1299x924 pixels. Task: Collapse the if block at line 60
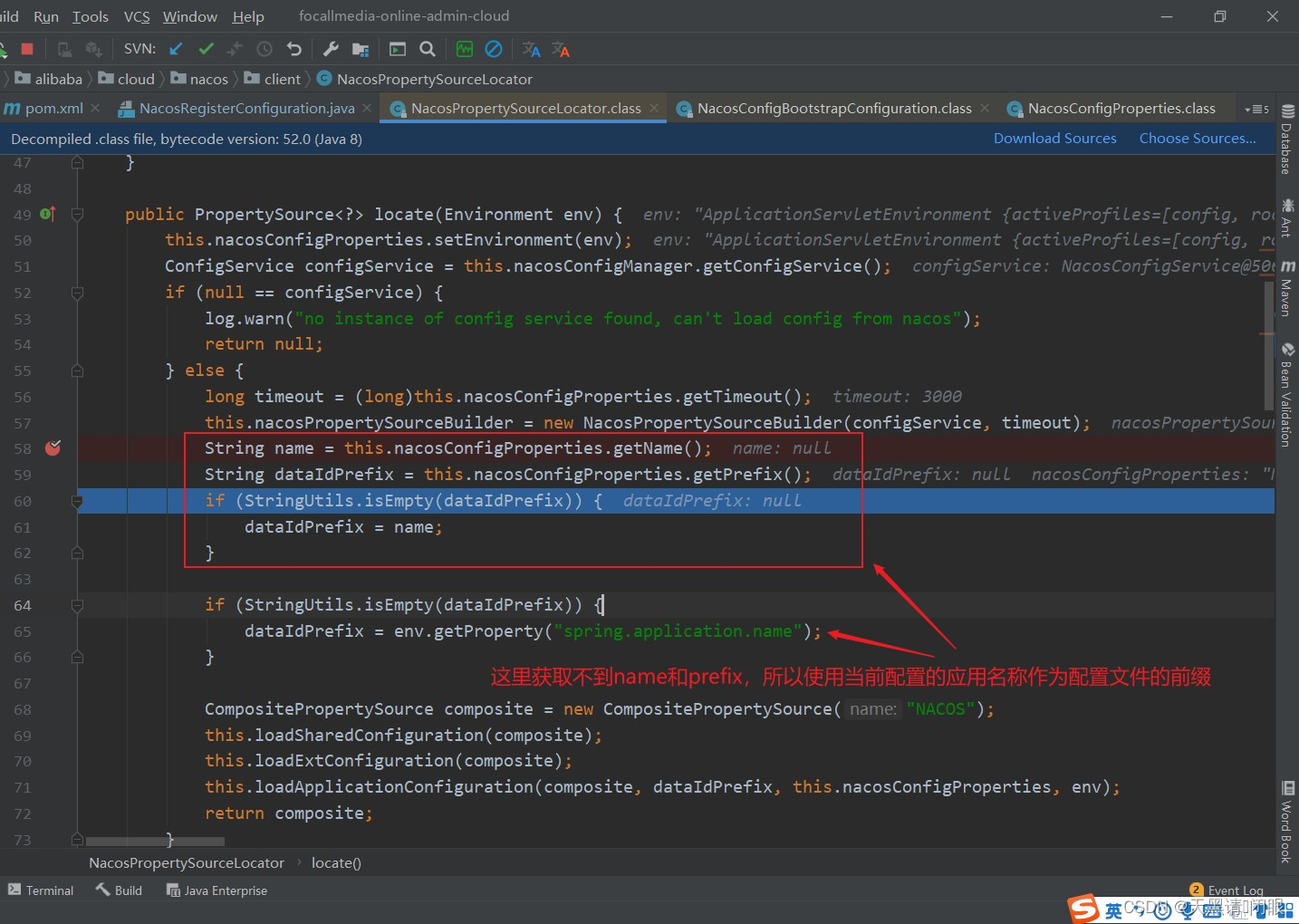tap(77, 501)
